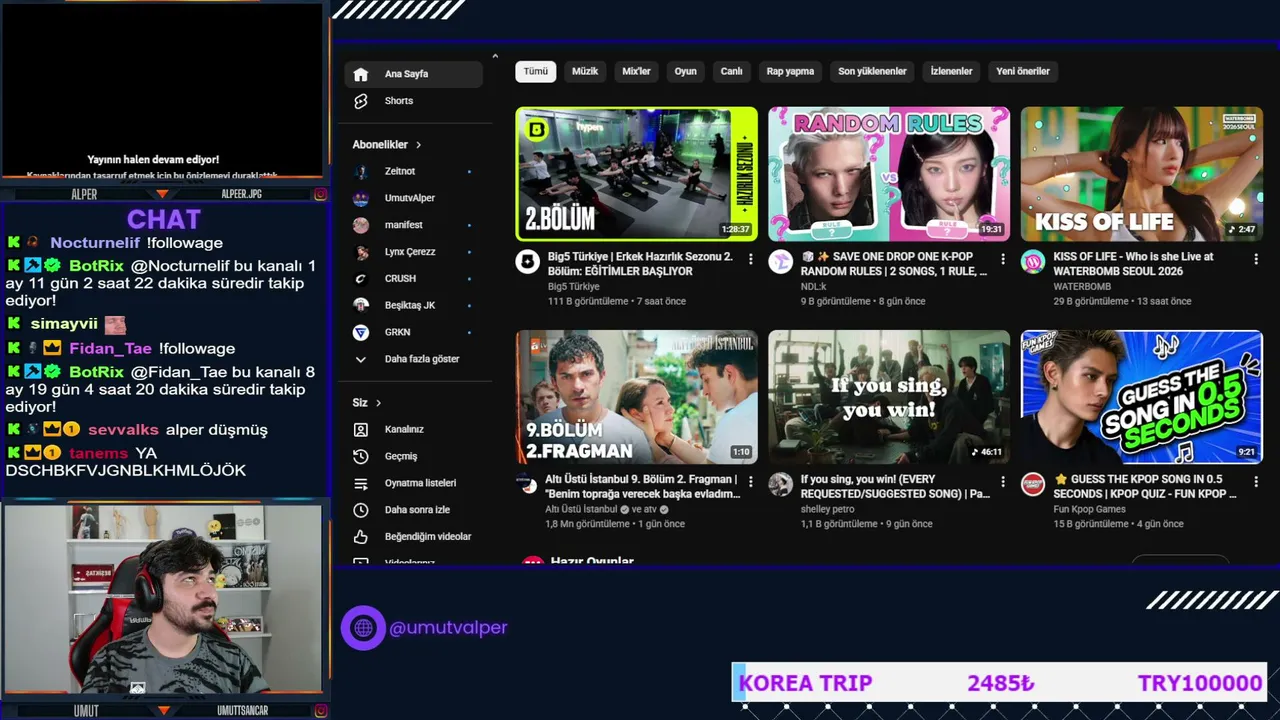Go to Ana Sayfa in the YouTube sidebar
Viewport: 1280px width, 720px height.
coord(414,74)
